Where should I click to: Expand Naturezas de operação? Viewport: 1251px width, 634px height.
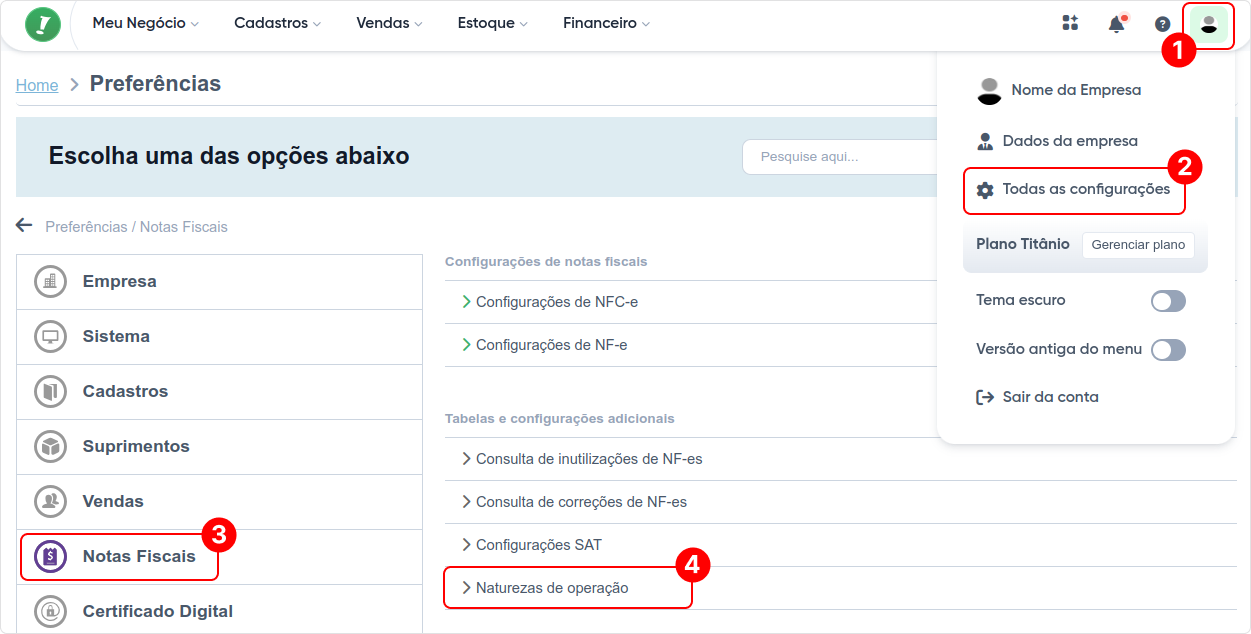pyautogui.click(x=552, y=588)
